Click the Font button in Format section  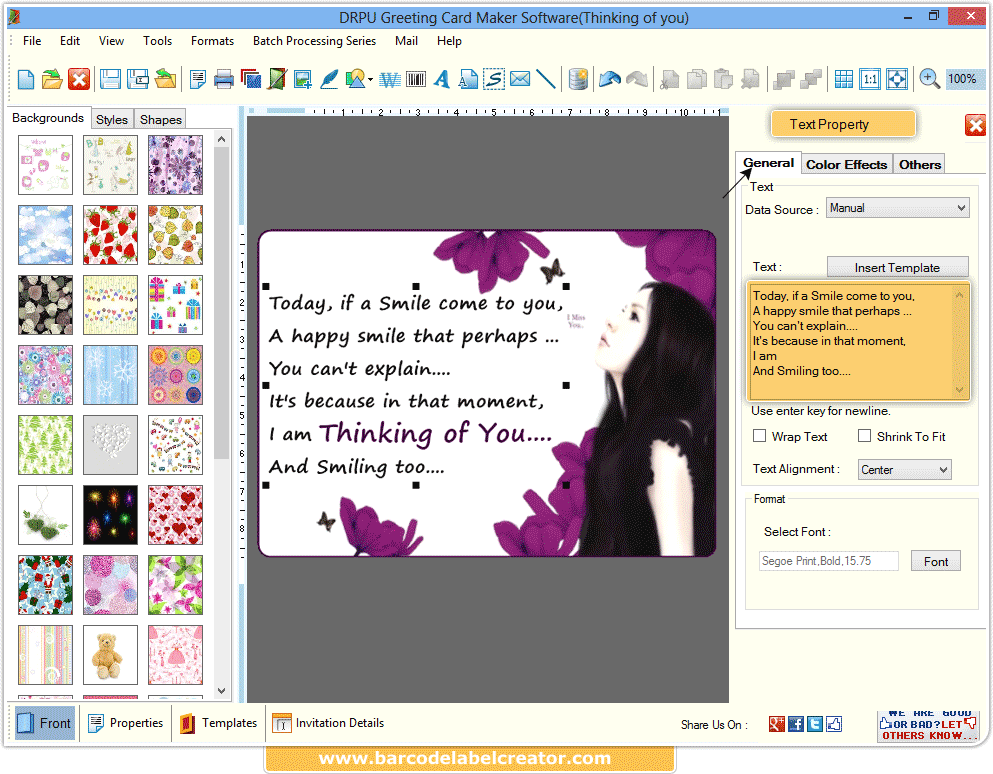coord(935,561)
